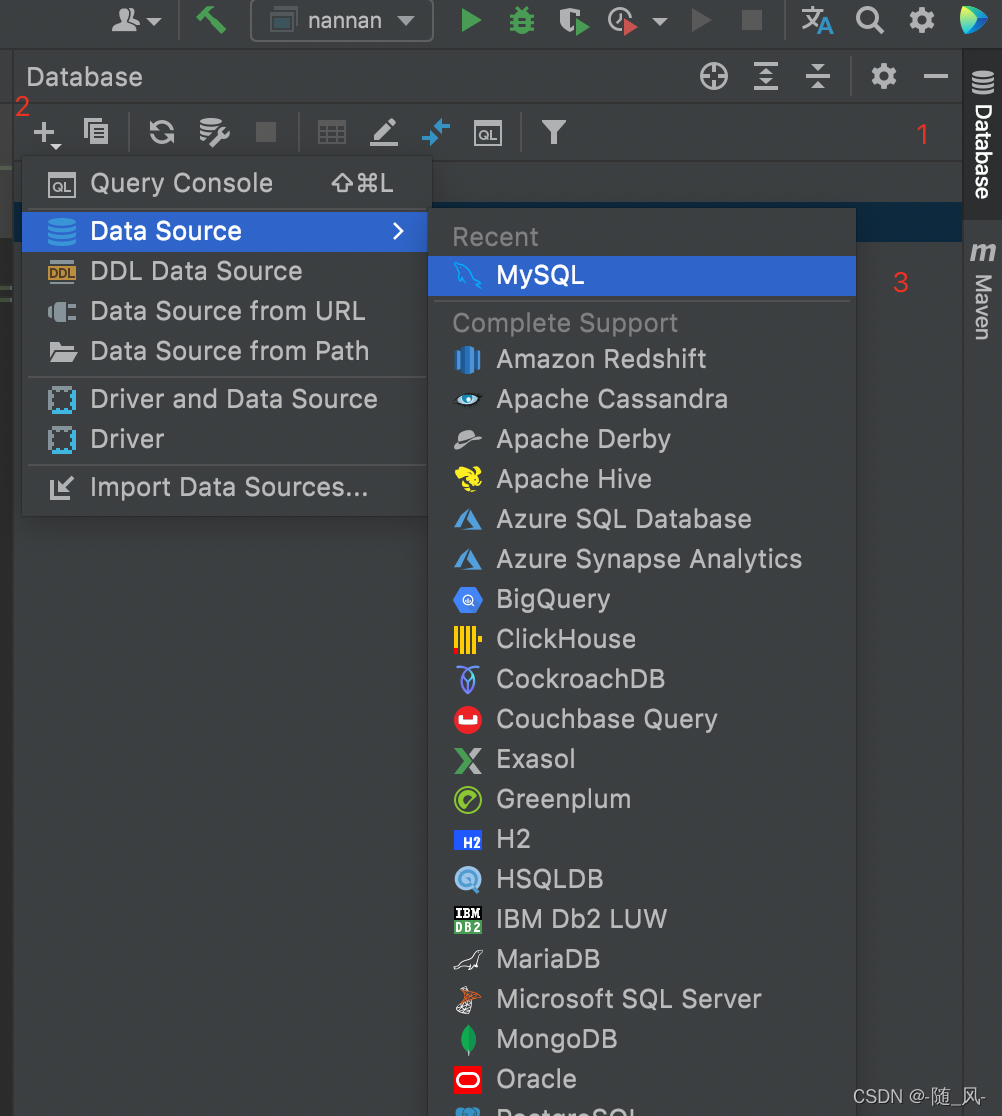
Task: Open Import Data Sources...
Action: point(225,488)
